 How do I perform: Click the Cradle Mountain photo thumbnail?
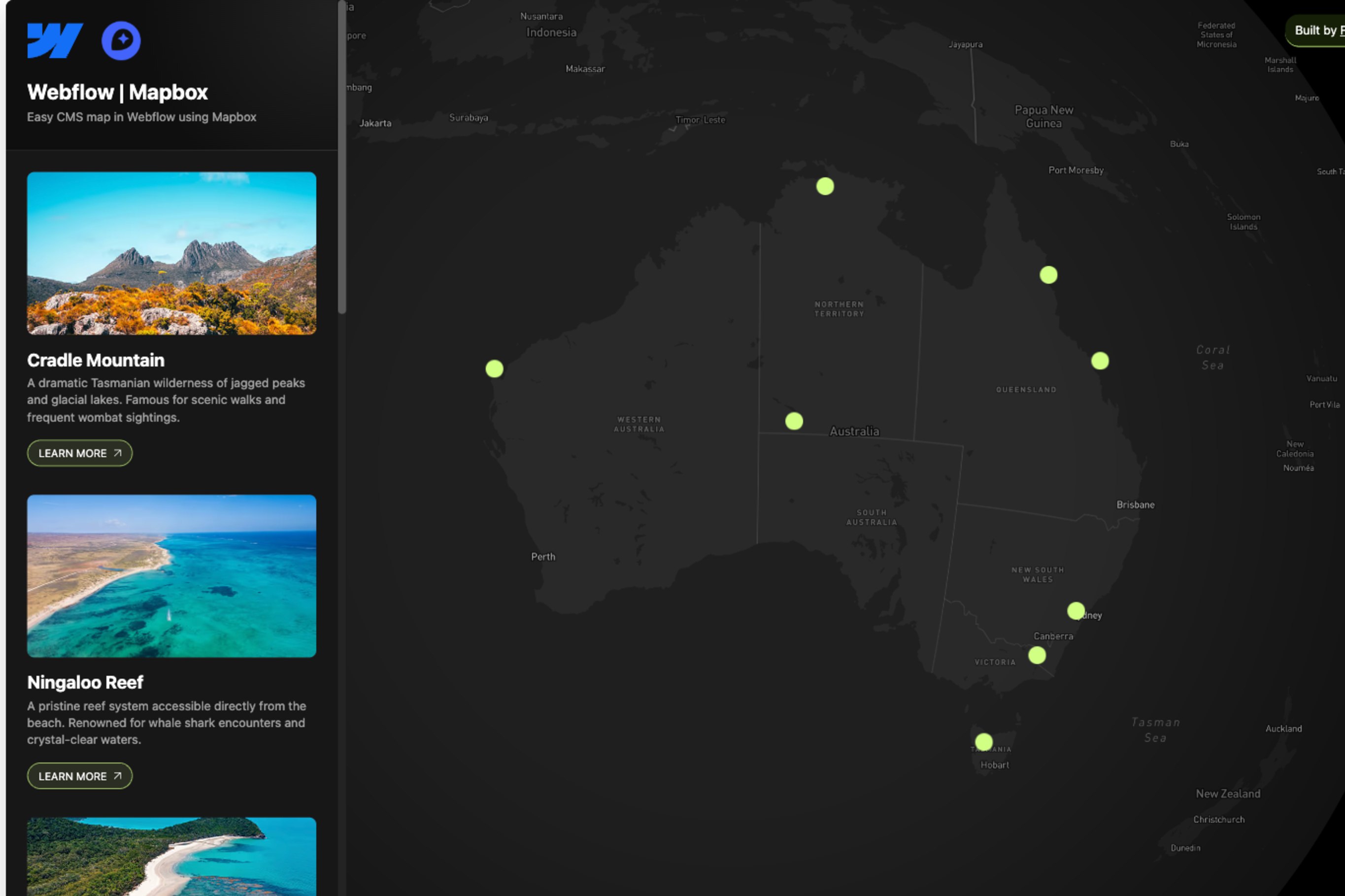(171, 255)
